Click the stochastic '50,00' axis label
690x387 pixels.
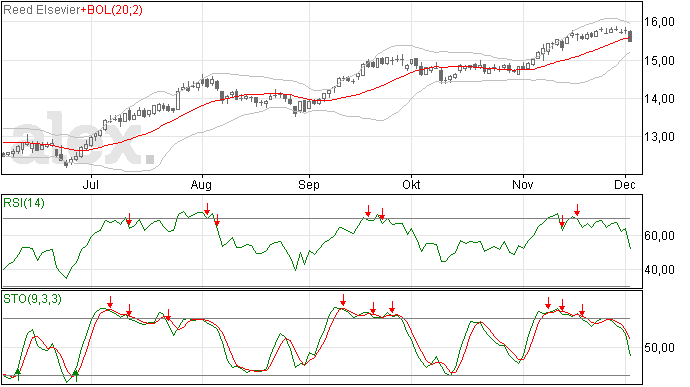(x=659, y=348)
